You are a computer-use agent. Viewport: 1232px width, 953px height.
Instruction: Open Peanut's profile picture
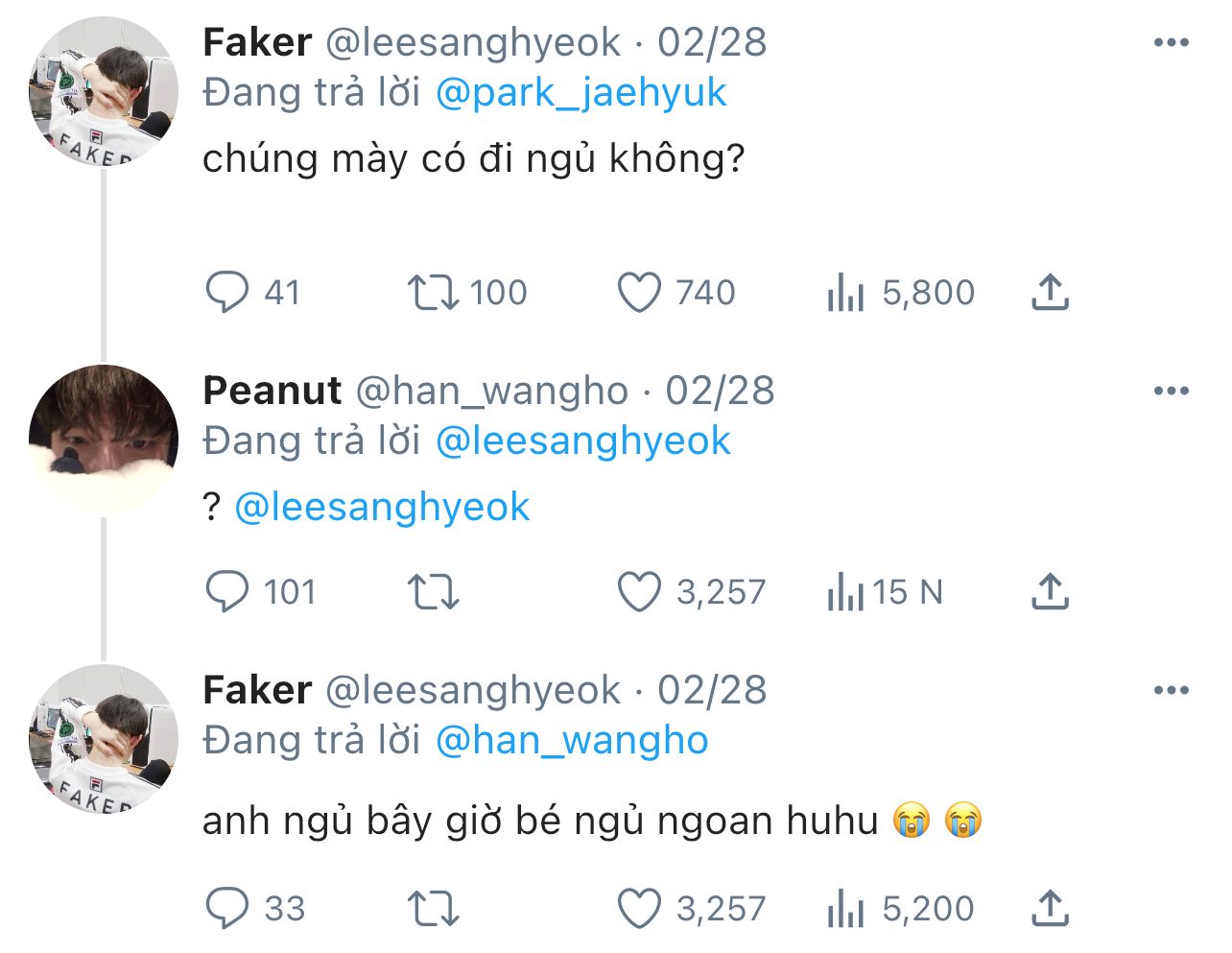[x=104, y=440]
